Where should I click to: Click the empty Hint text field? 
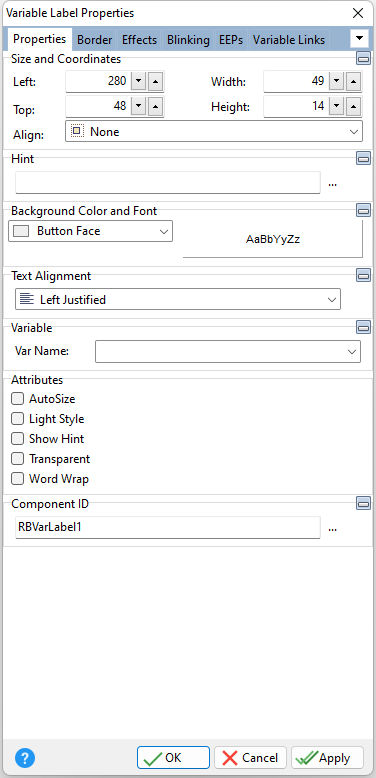[x=168, y=183]
